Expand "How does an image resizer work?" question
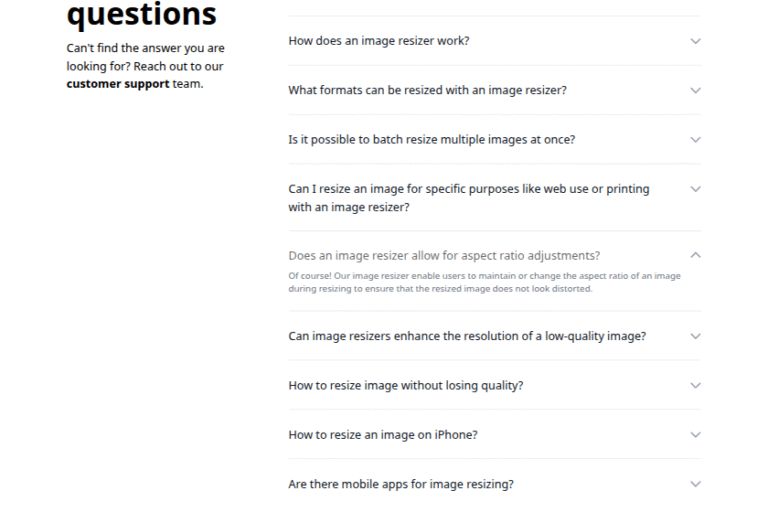Image resolution: width=768 pixels, height=512 pixels. tap(379, 41)
